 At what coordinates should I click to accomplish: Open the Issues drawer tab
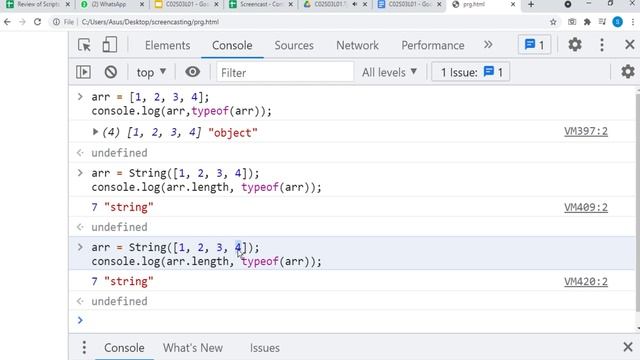click(264, 348)
